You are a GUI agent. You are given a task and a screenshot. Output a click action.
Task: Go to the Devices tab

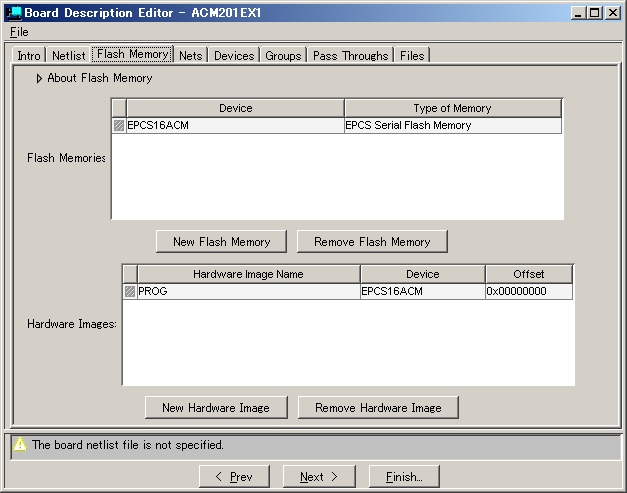tap(233, 56)
